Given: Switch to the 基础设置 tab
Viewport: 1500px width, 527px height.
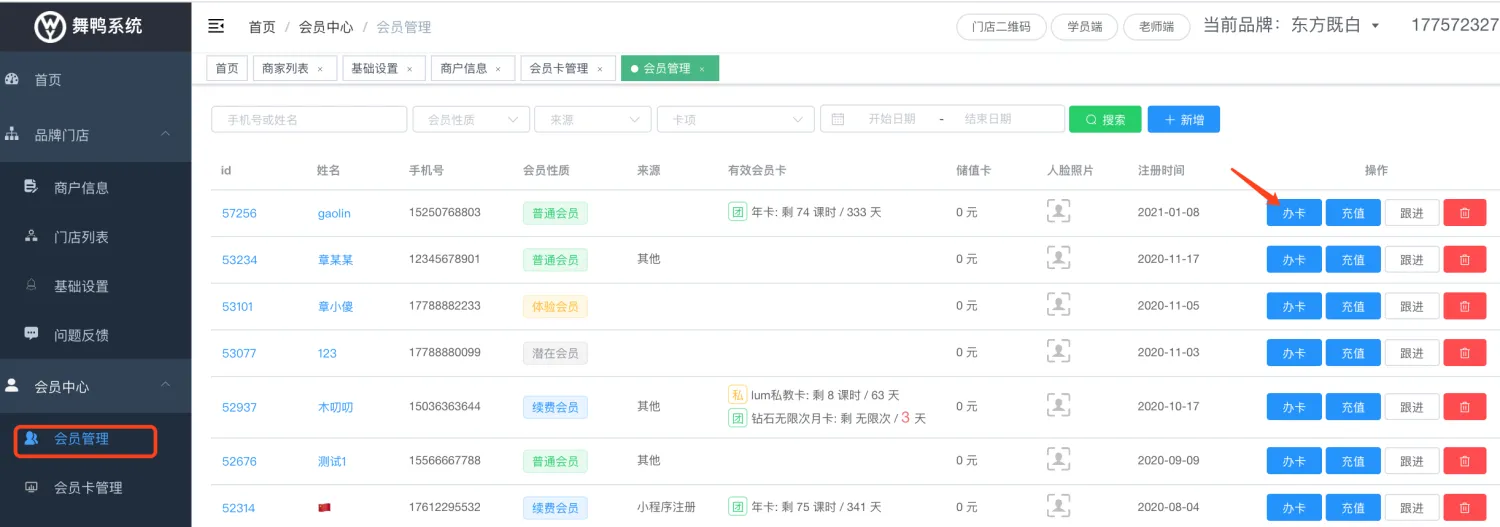Looking at the screenshot, I should [375, 68].
